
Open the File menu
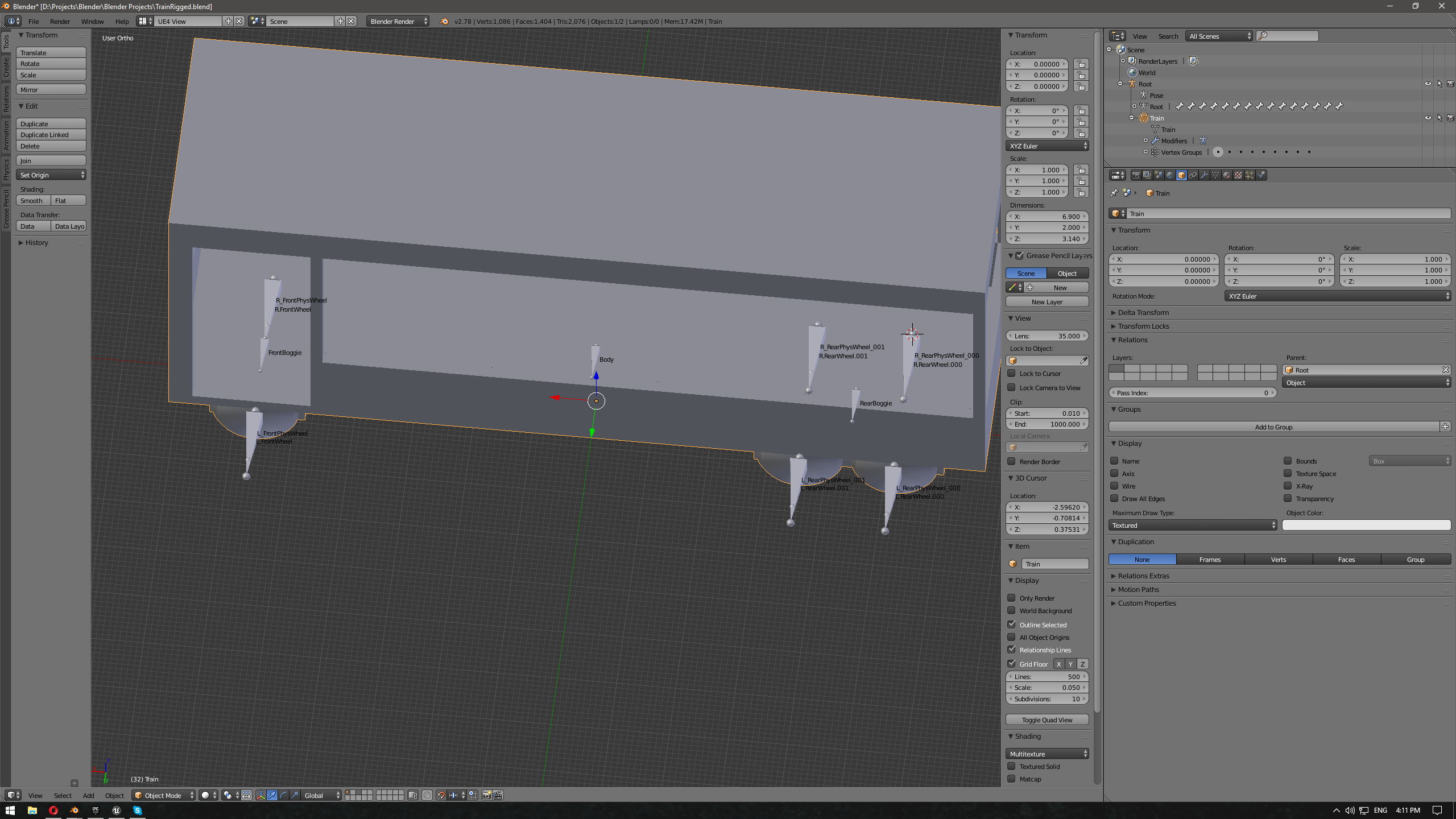(x=34, y=21)
